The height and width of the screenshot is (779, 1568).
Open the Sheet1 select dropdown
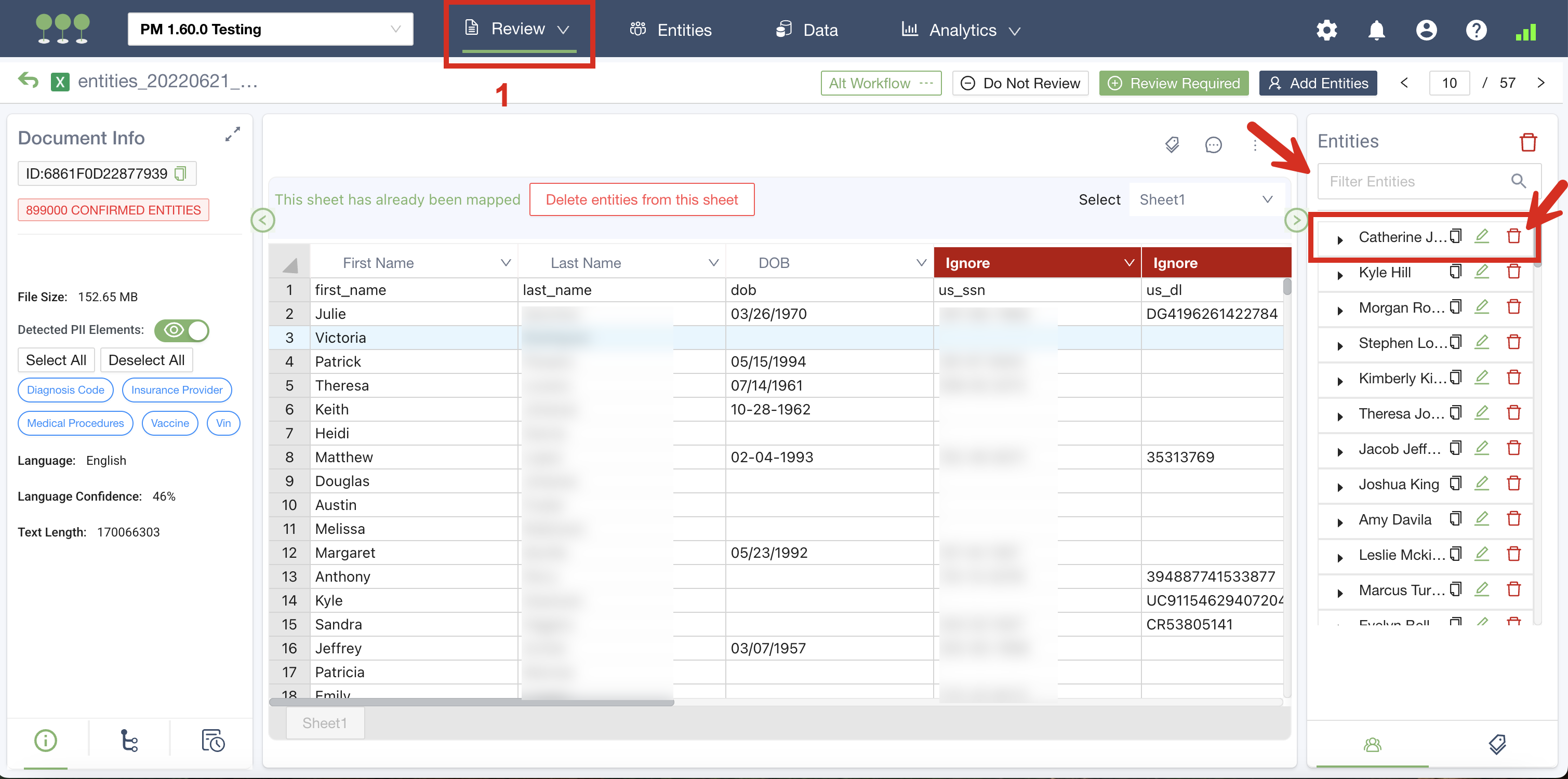coord(1205,199)
